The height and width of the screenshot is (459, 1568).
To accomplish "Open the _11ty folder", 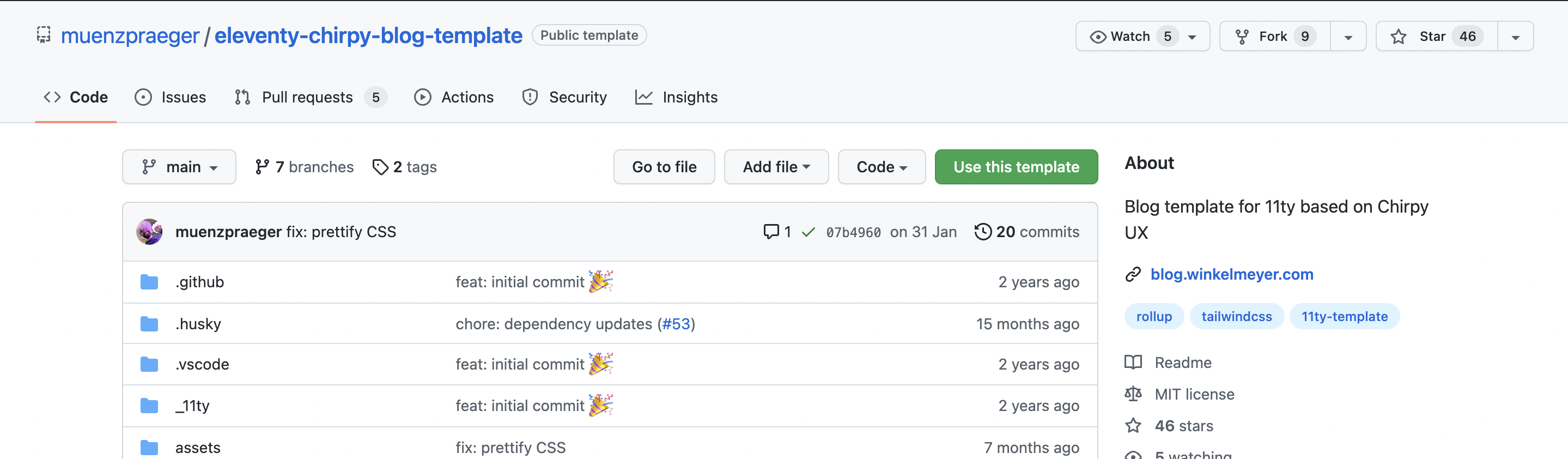I will [x=192, y=406].
